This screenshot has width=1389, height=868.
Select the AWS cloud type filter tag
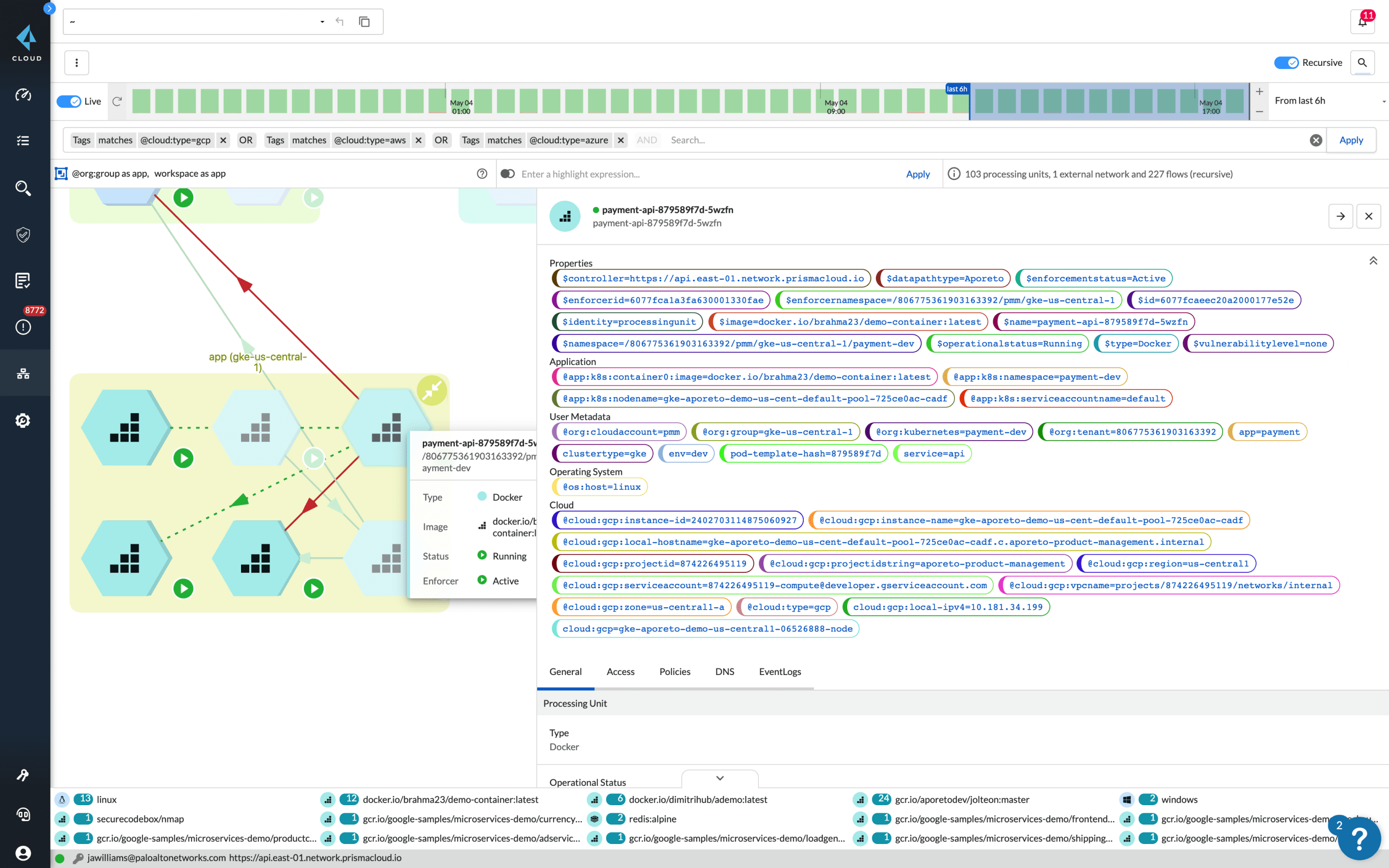point(370,139)
